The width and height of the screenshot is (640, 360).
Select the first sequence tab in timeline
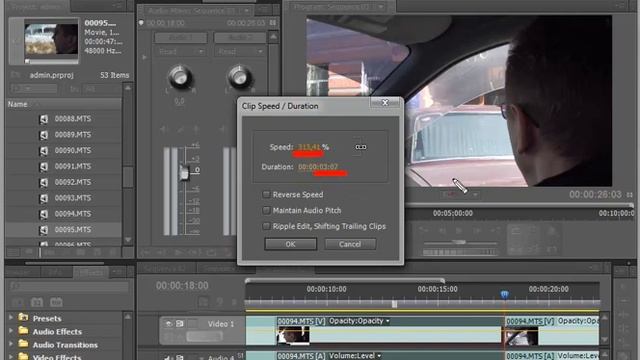[165, 269]
